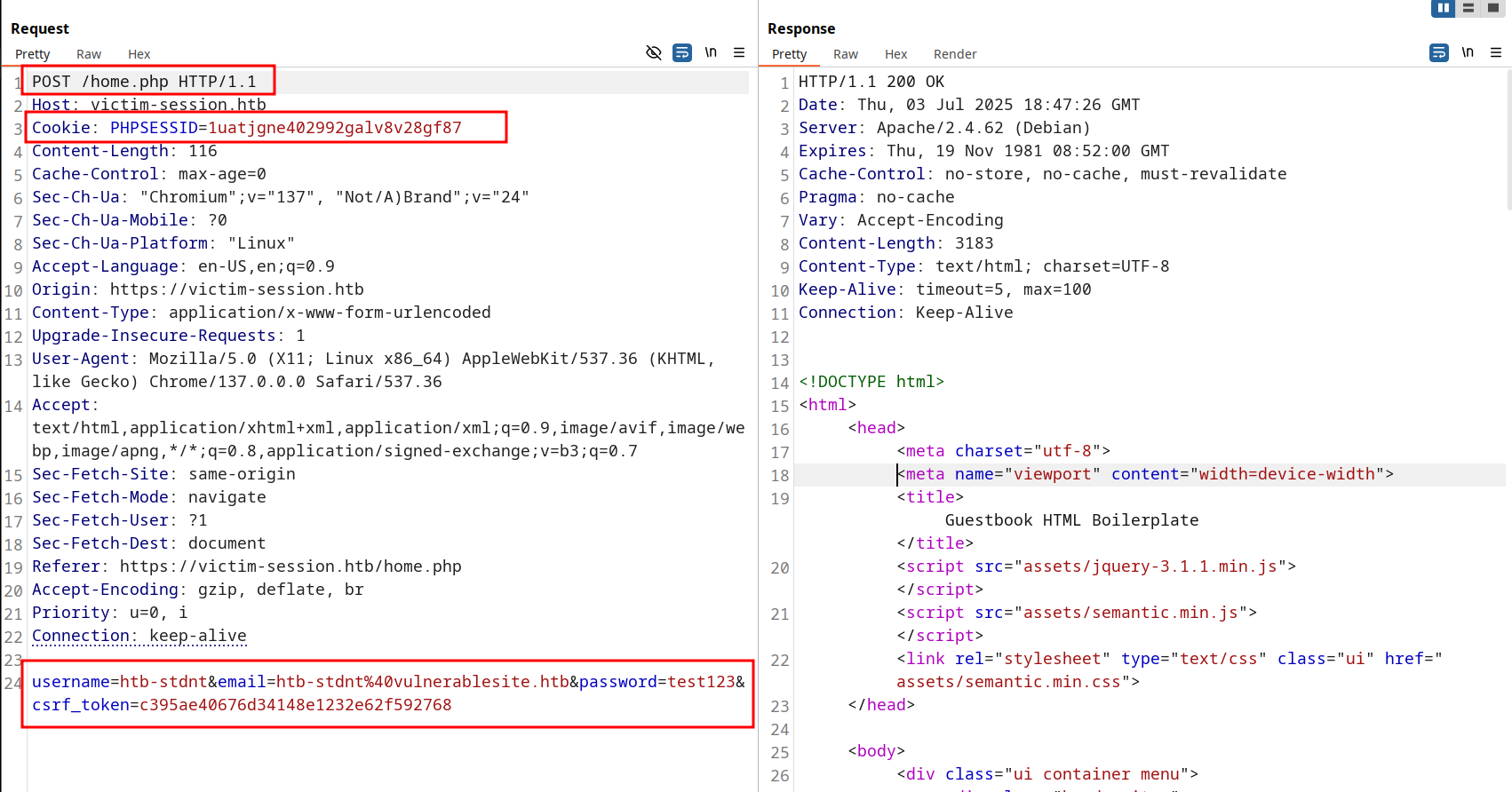Select stacked horizontal layout icon
1512x792 pixels.
coord(1468,8)
